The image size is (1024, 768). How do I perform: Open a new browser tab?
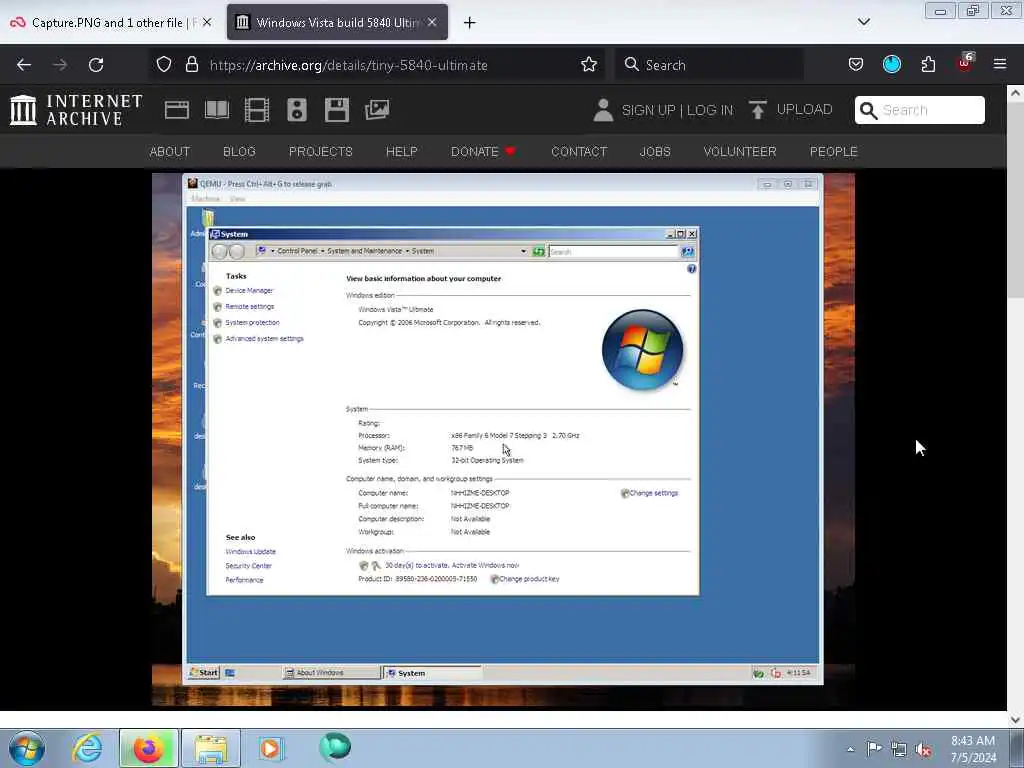[x=470, y=23]
